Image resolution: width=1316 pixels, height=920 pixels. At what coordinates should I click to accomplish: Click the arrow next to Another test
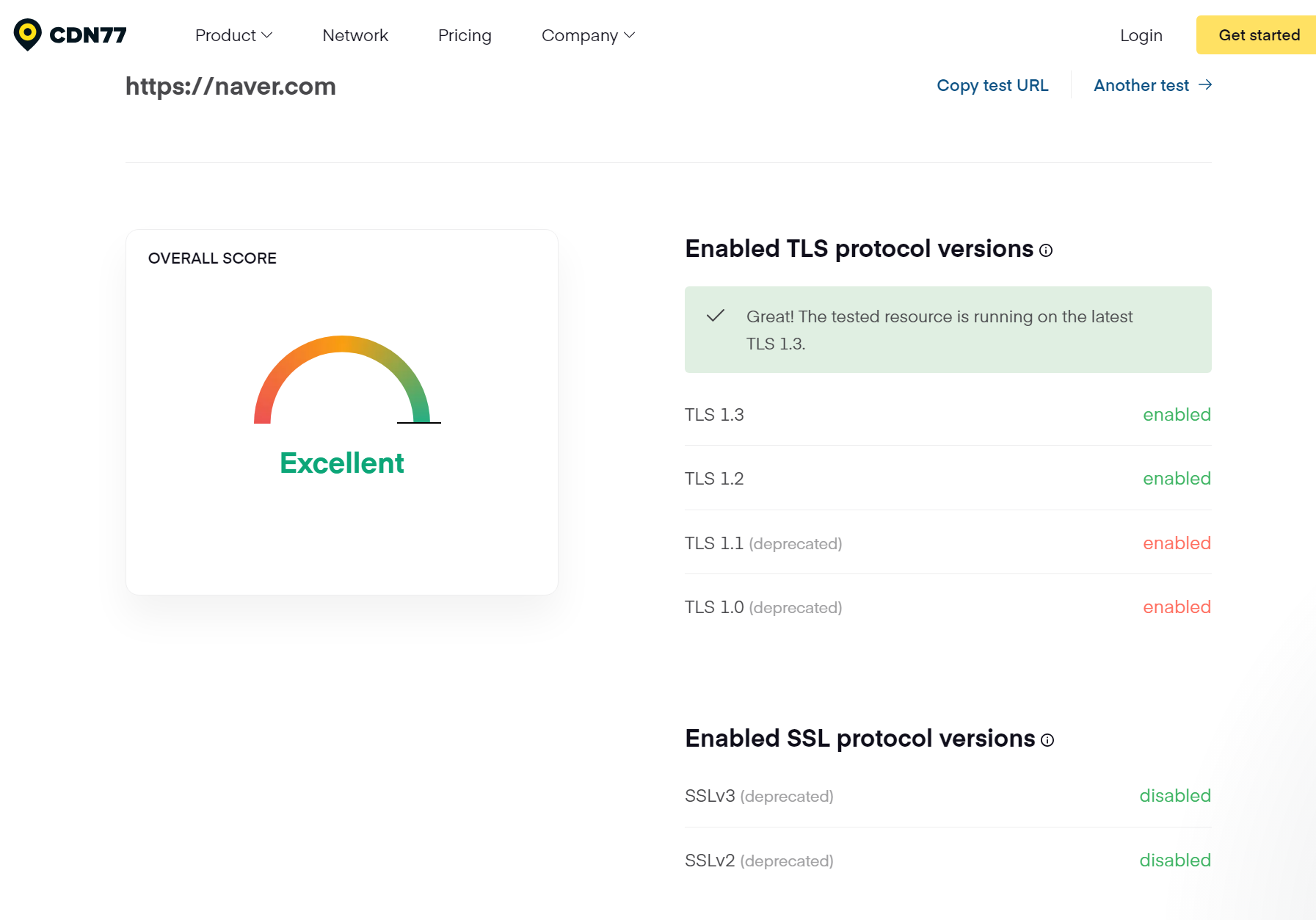[x=1204, y=85]
